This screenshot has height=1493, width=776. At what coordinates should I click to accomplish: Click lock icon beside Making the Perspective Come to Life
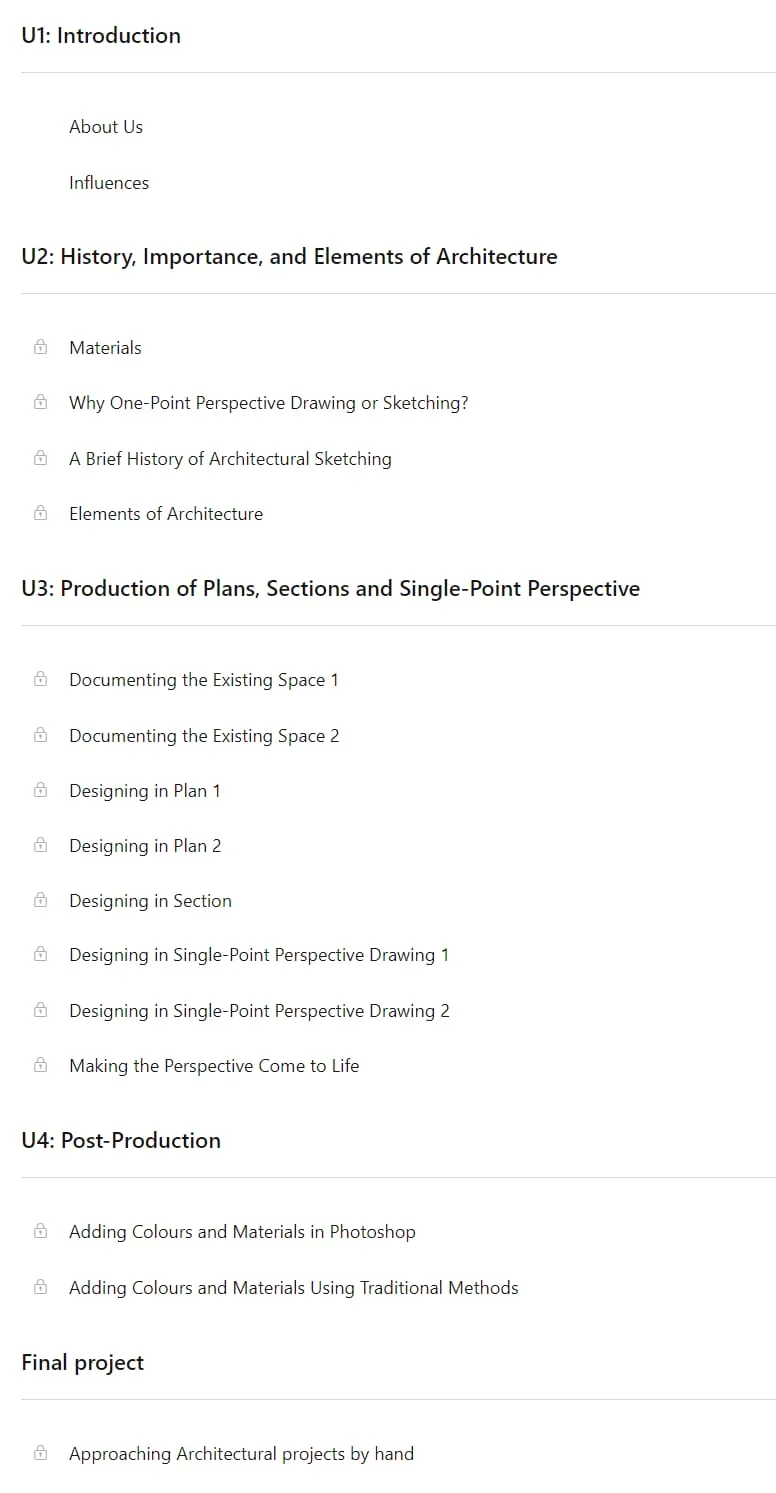pos(40,1065)
